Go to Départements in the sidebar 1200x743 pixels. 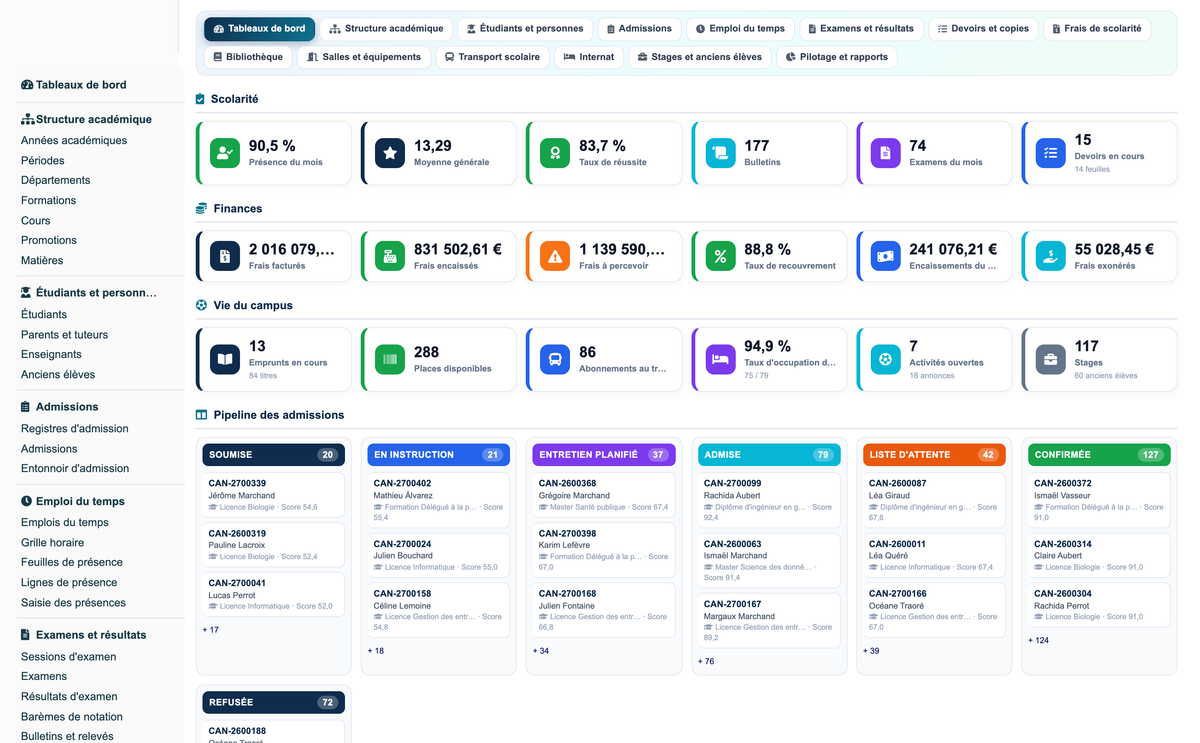click(x=56, y=181)
